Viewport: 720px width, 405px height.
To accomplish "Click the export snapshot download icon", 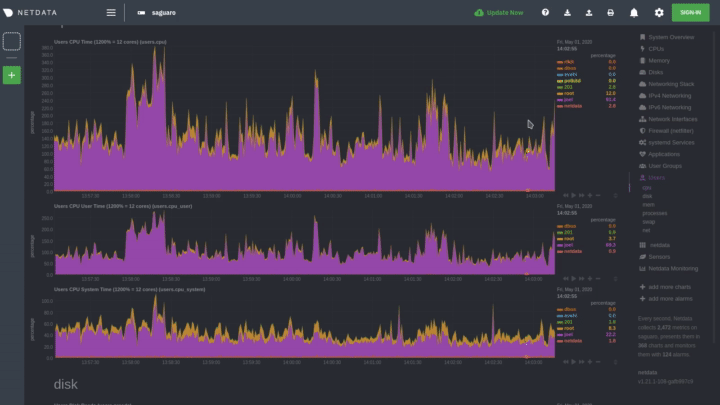I will click(x=567, y=13).
